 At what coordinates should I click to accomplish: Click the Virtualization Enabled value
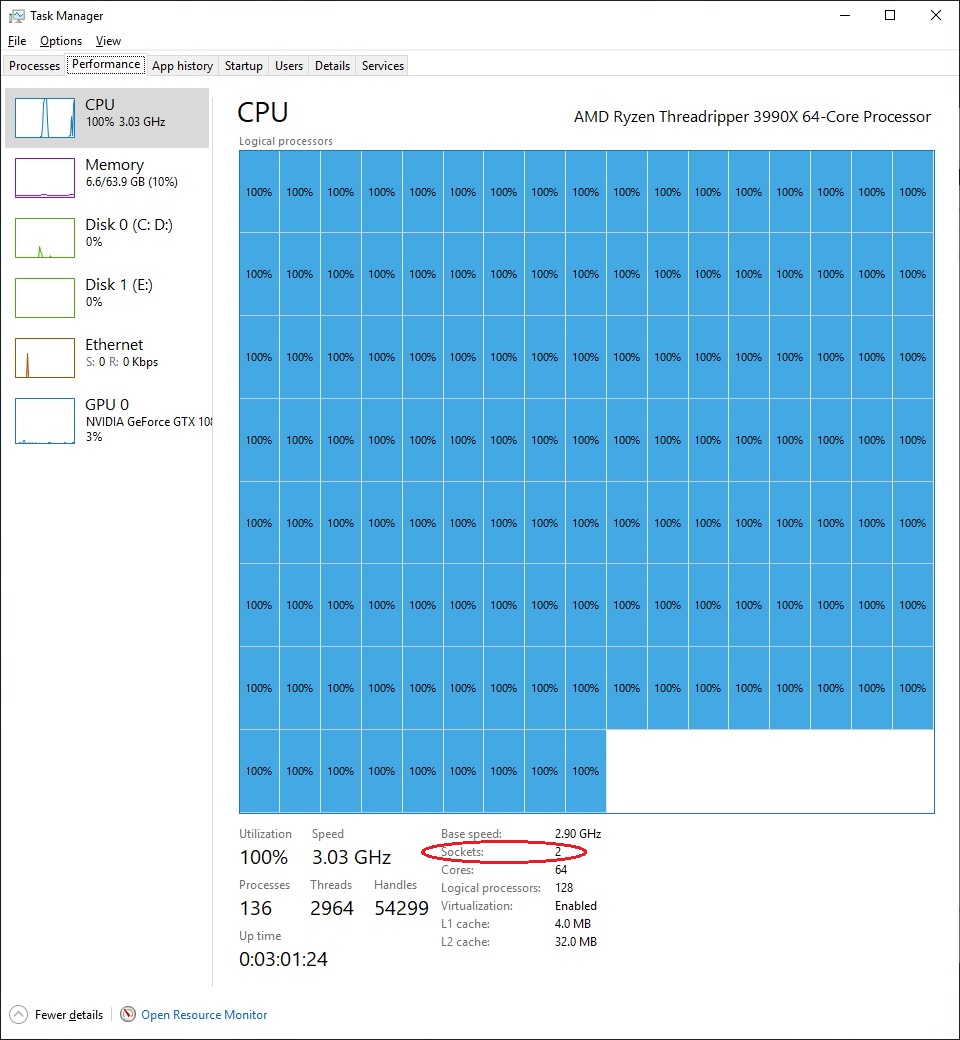[x=576, y=905]
